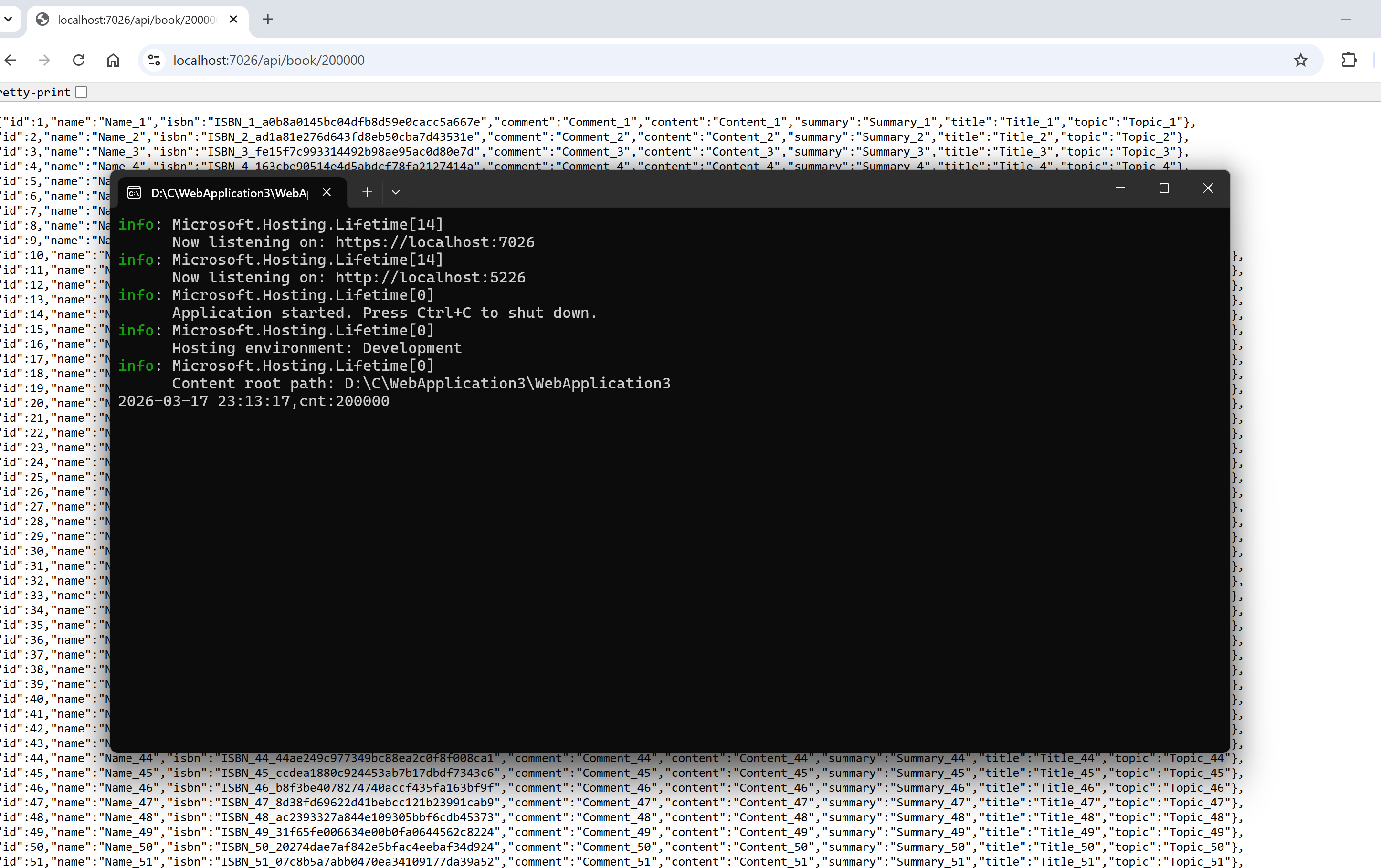The height and width of the screenshot is (868, 1381).
Task: Select the localhost:7026/api/book browser tab
Action: pos(137,20)
